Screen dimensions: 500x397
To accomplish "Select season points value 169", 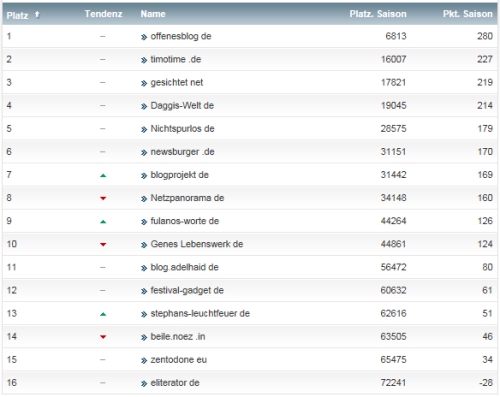I will [485, 175].
